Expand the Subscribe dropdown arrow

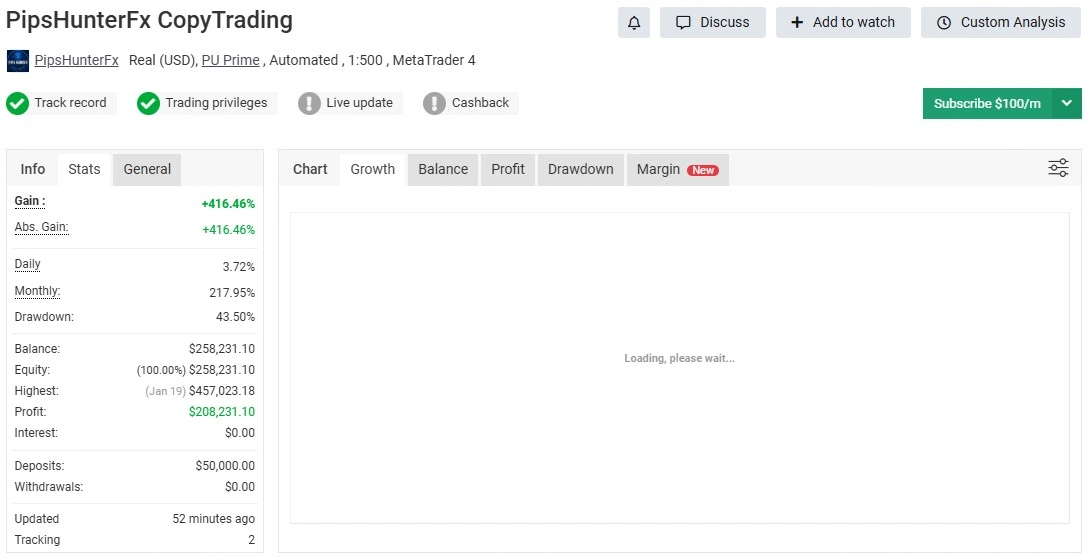1067,103
